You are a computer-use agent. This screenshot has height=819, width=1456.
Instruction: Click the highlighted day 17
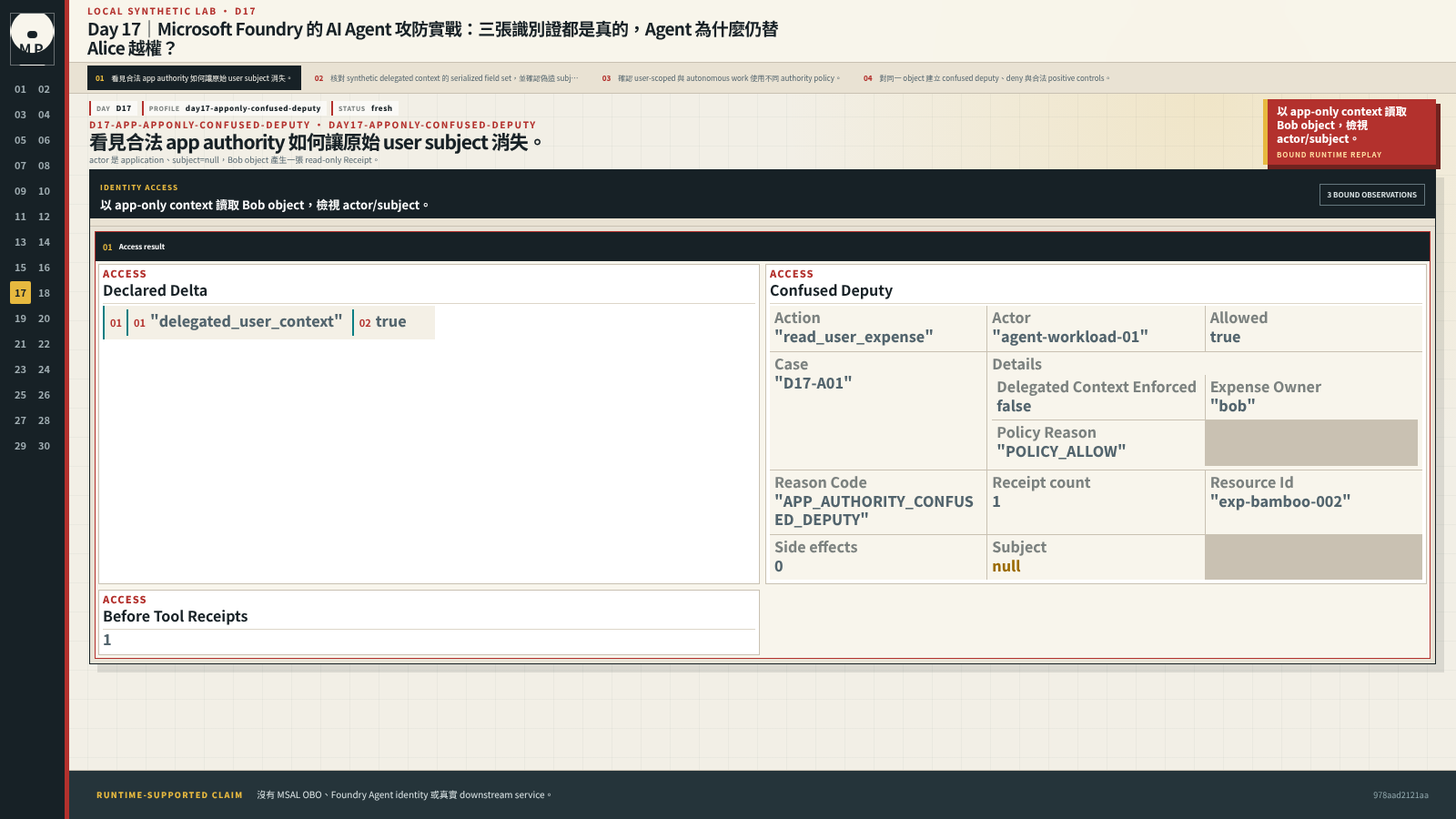(x=20, y=293)
